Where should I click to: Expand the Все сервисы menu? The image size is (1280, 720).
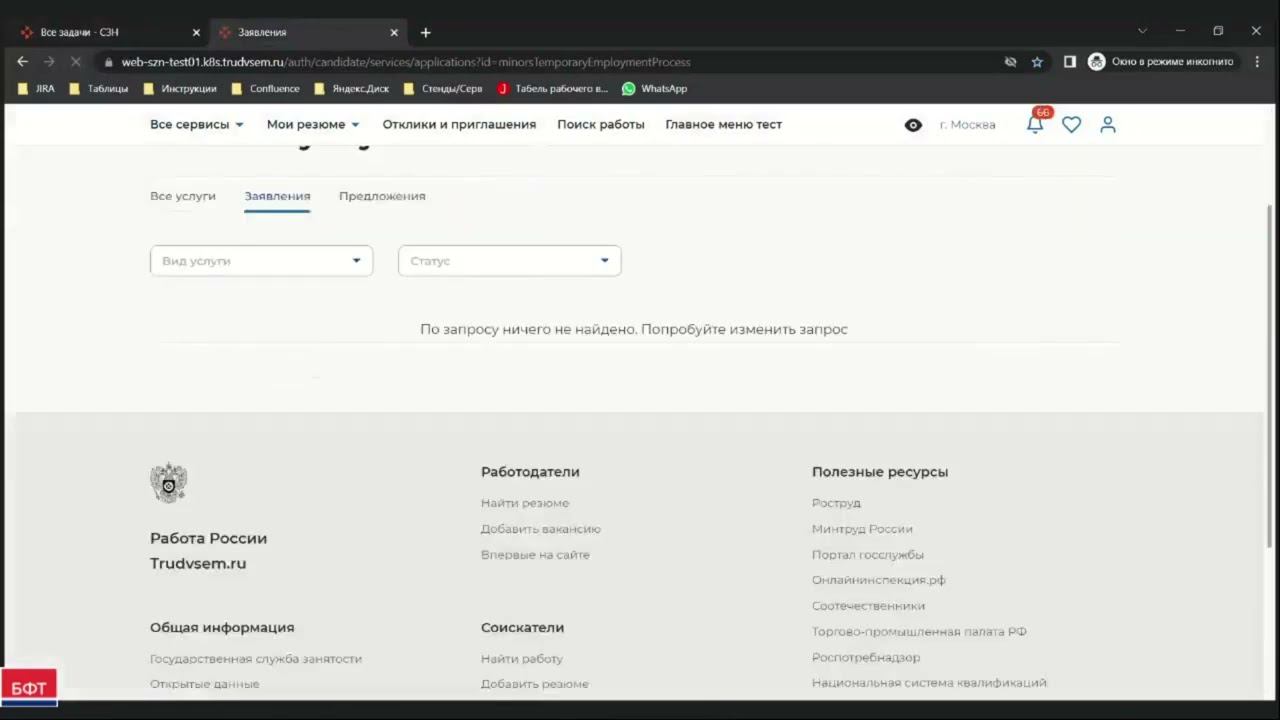(197, 125)
